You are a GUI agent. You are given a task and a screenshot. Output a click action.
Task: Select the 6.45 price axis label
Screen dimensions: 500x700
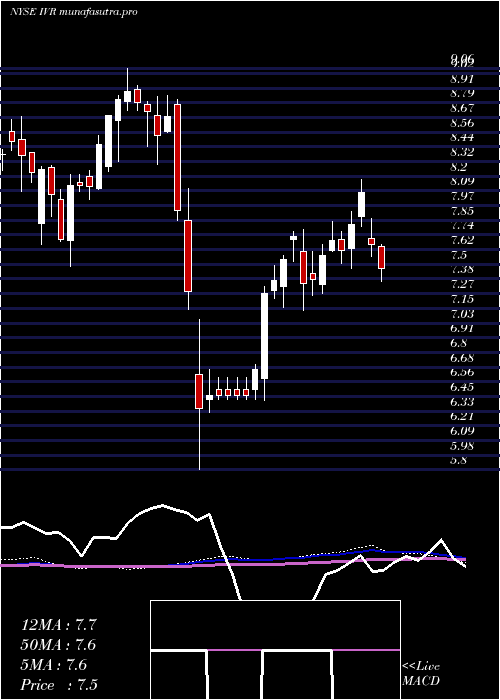pos(462,387)
